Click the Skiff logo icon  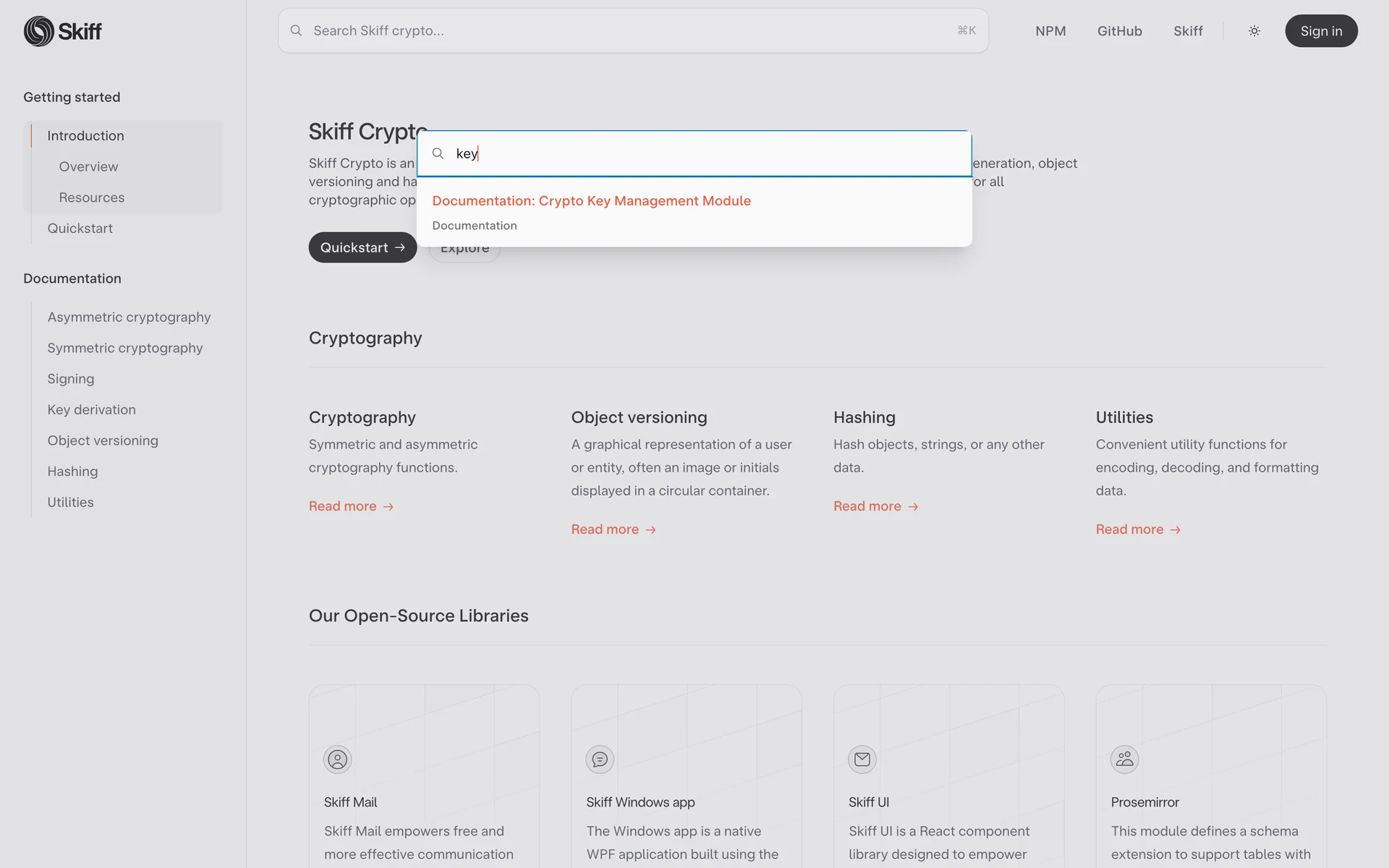(39, 31)
